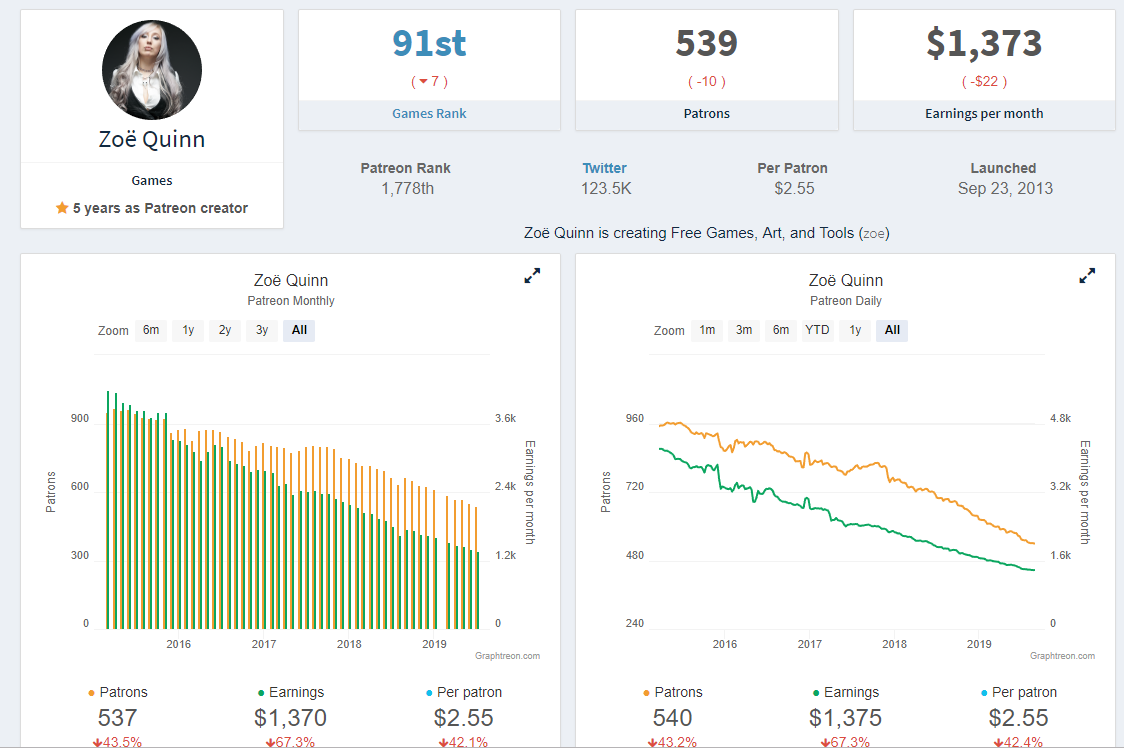Set Monthly chart zoom to 3y
The image size is (1124, 751).
click(x=262, y=330)
